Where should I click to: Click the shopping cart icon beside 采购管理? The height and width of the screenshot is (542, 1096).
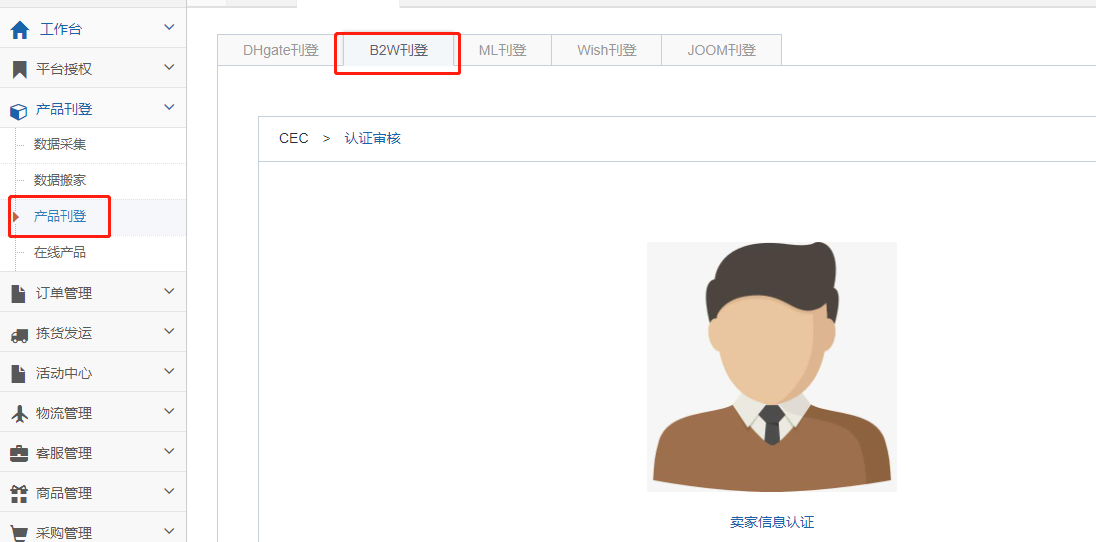[x=19, y=533]
